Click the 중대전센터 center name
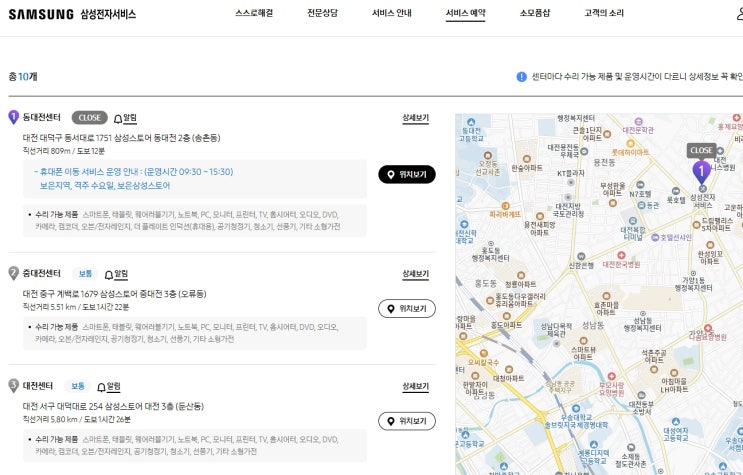The height and width of the screenshot is (475, 743). [x=42, y=273]
